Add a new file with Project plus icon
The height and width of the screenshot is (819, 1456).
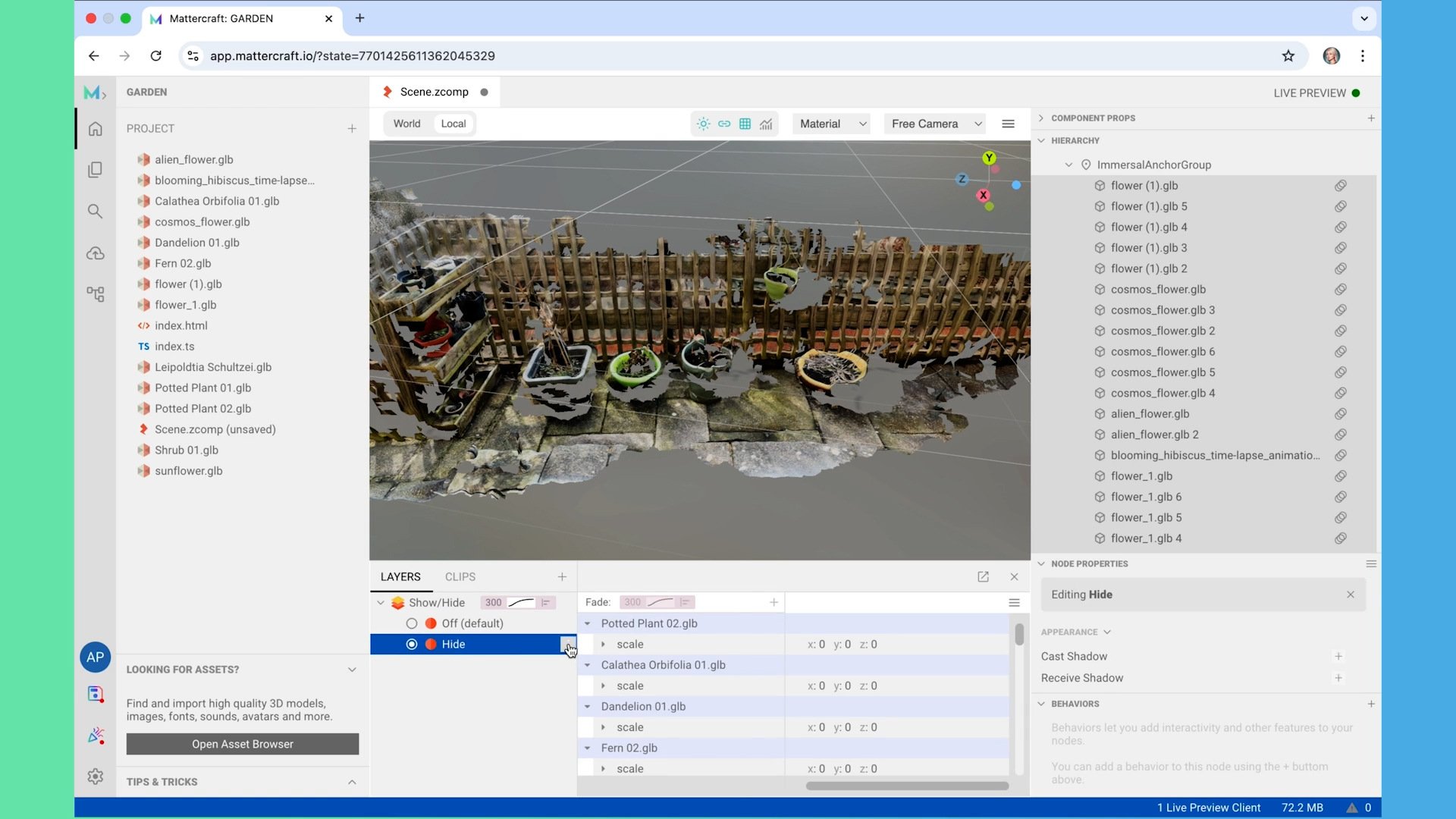pos(352,129)
